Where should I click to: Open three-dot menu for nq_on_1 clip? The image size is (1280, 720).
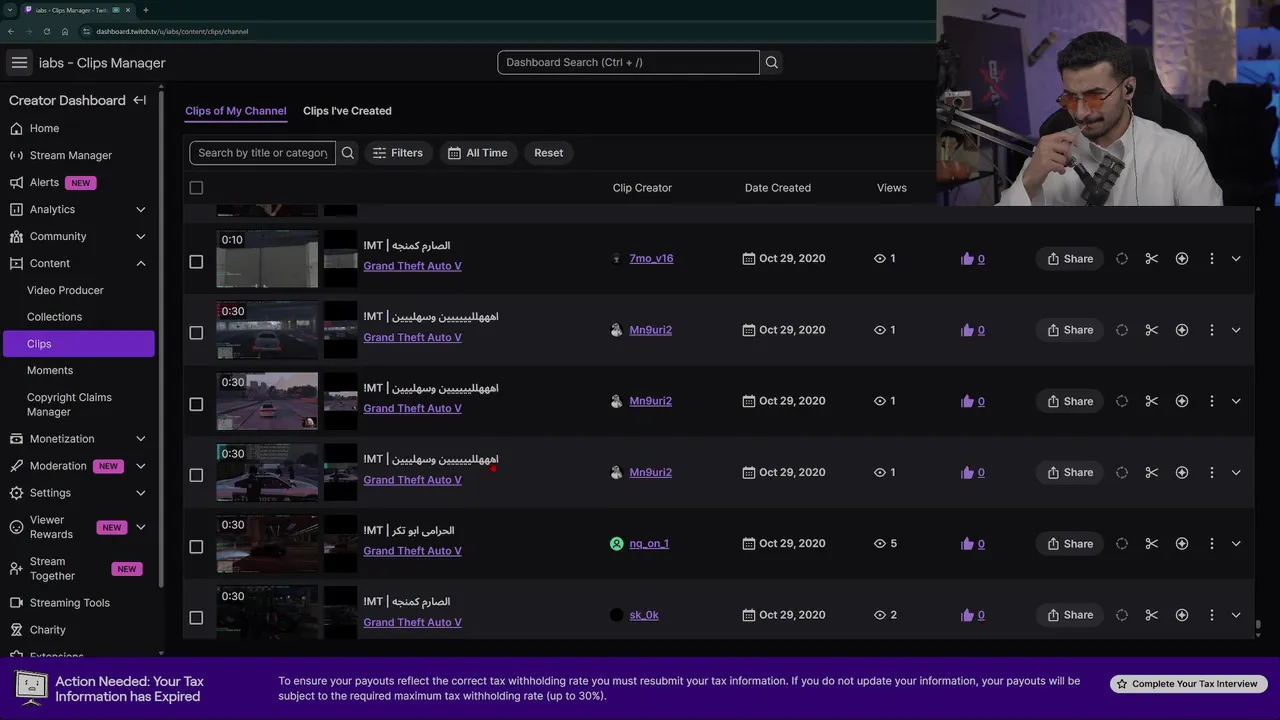pos(1212,544)
